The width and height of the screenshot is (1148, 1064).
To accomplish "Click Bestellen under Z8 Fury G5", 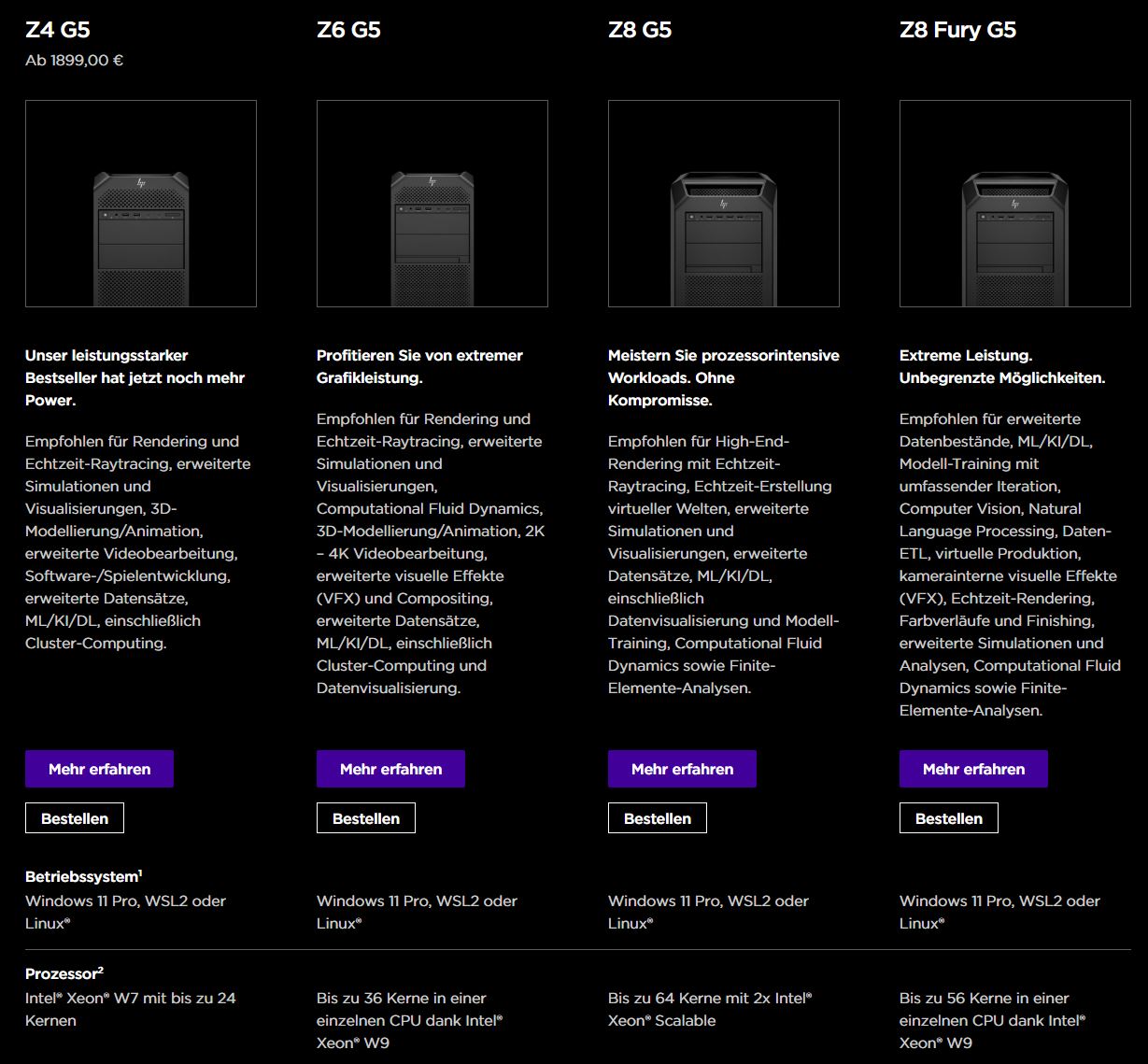I will pyautogui.click(x=949, y=818).
